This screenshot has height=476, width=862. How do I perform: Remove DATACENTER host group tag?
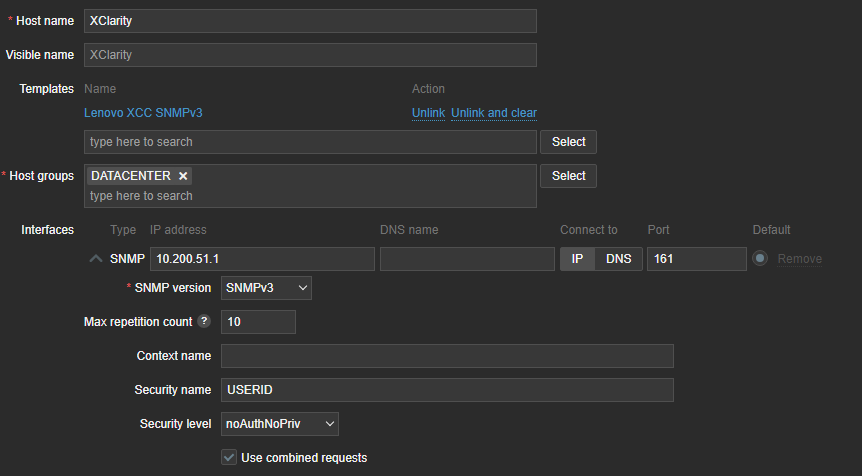pyautogui.click(x=183, y=176)
